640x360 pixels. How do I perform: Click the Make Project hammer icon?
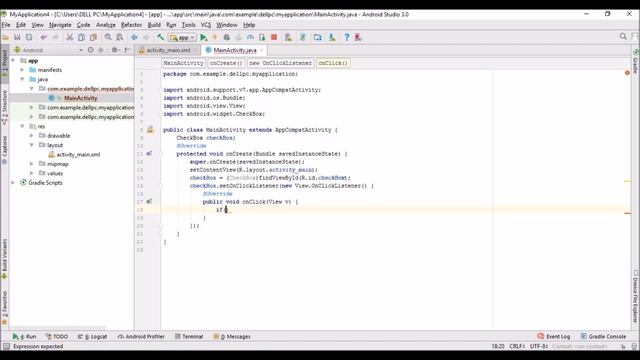click(160, 38)
